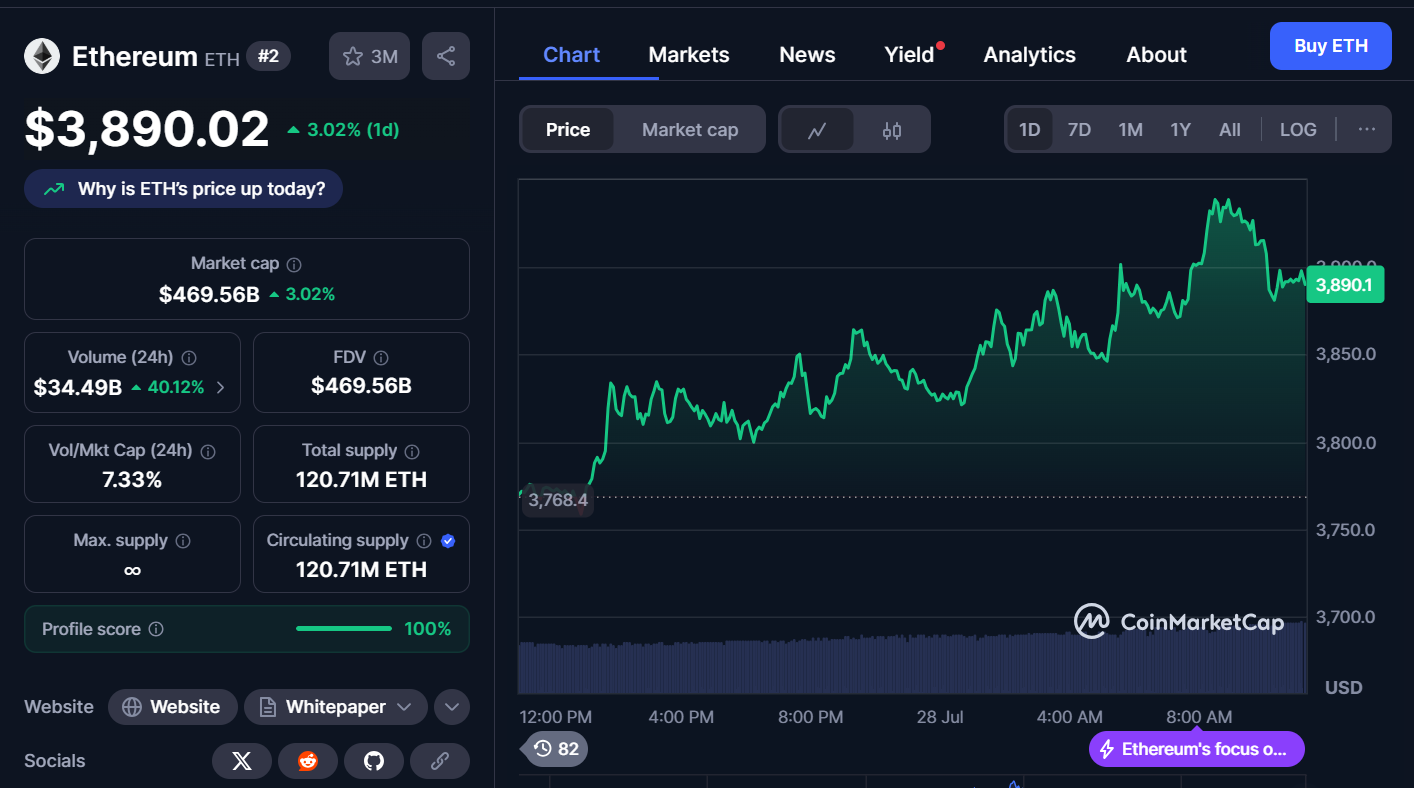This screenshot has width=1414, height=788.
Task: Expand more website links chevron button
Action: pos(452,707)
